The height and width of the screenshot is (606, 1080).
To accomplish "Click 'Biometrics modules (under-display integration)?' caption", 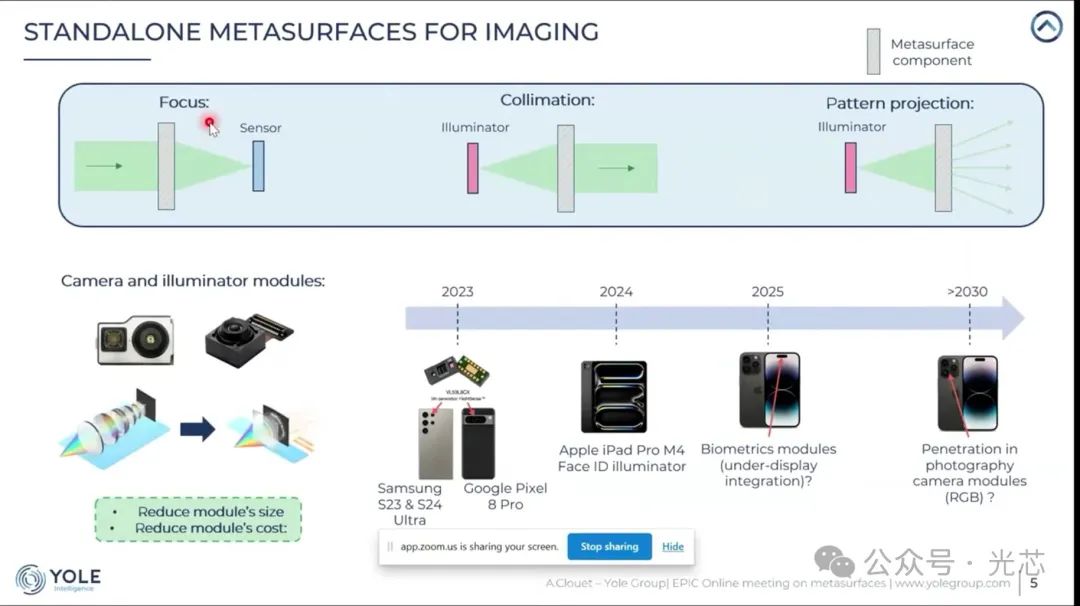I will [768, 465].
